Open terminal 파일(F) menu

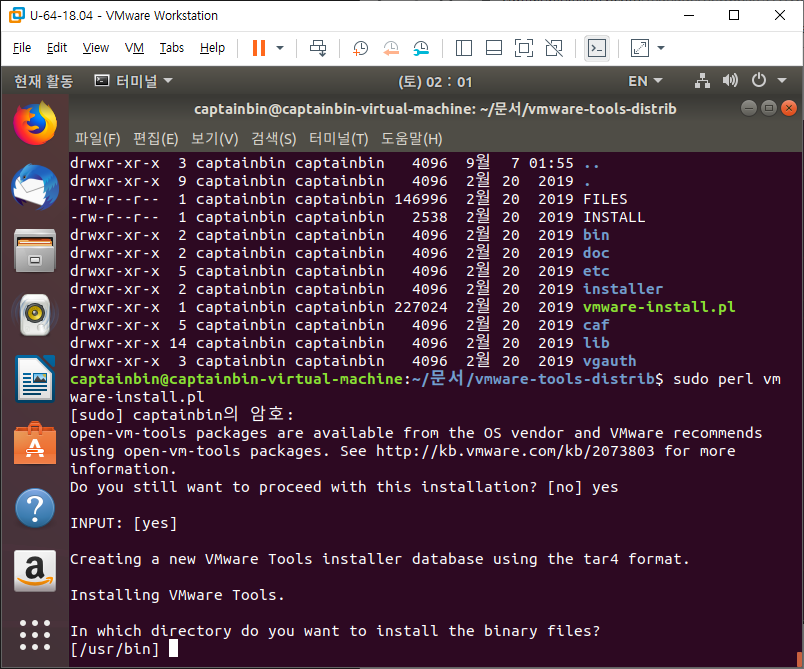tap(97, 139)
